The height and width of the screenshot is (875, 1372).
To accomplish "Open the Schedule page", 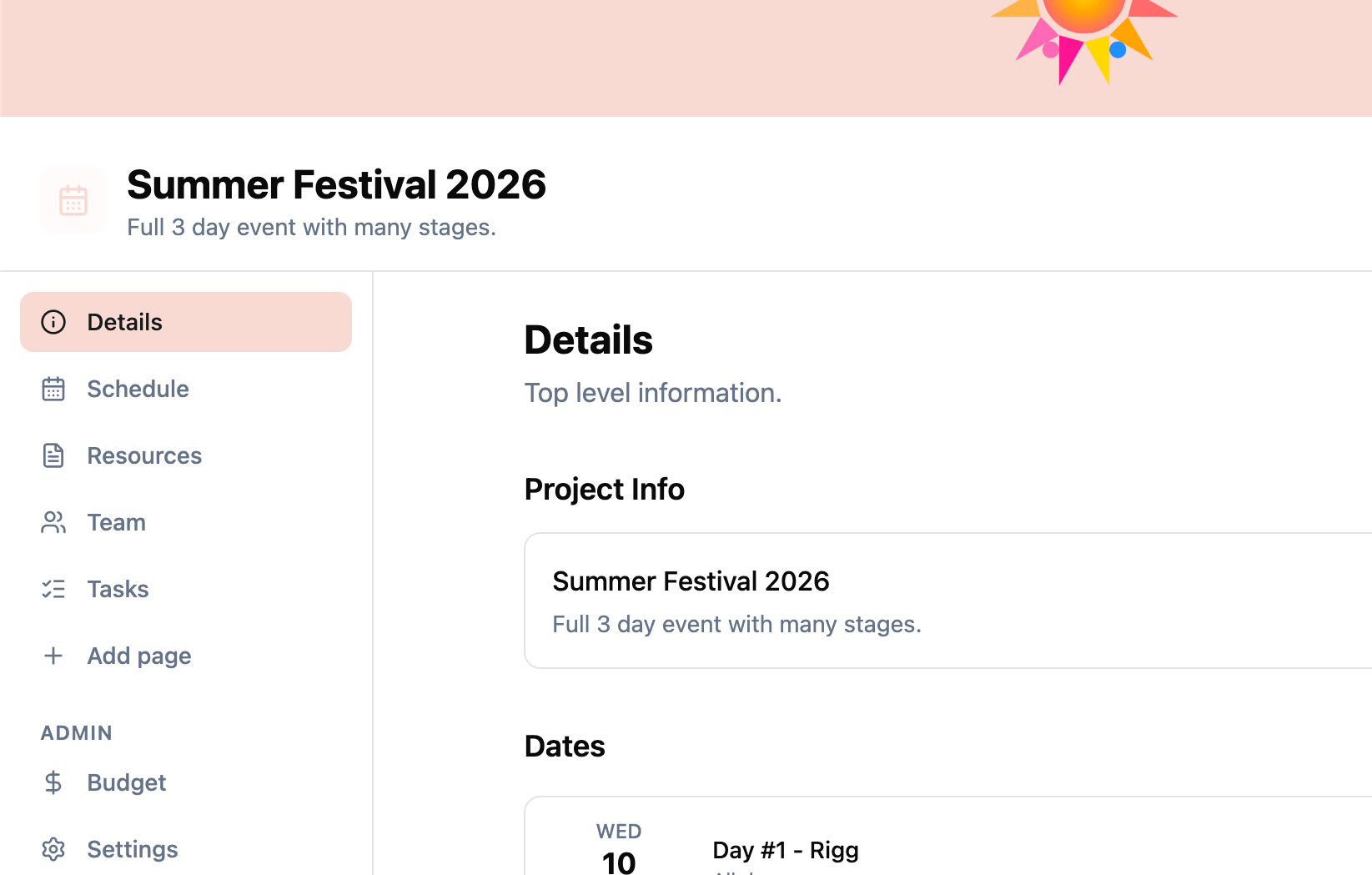I will 138,389.
